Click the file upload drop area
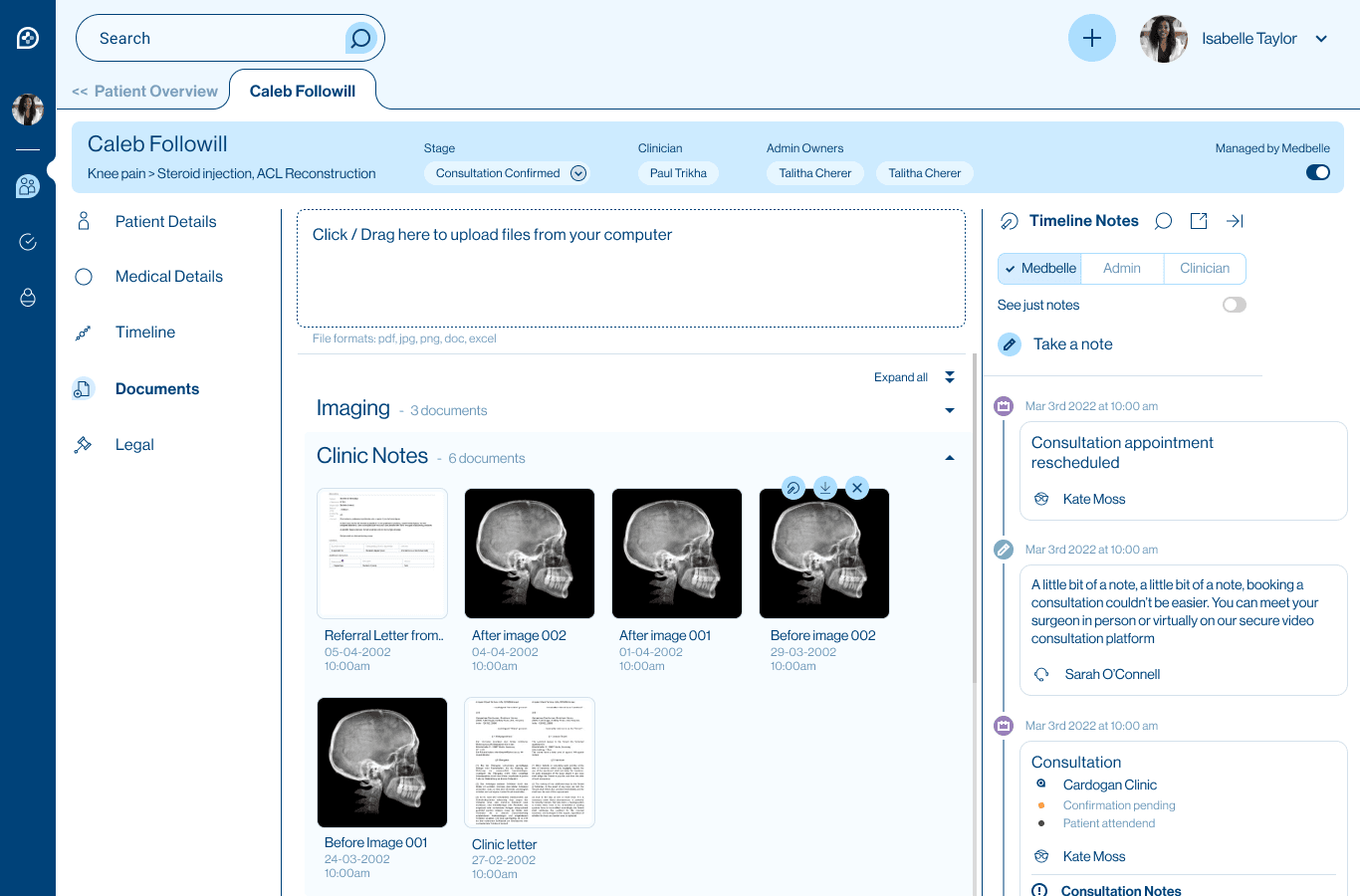Viewport: 1360px width, 896px height. [630, 268]
